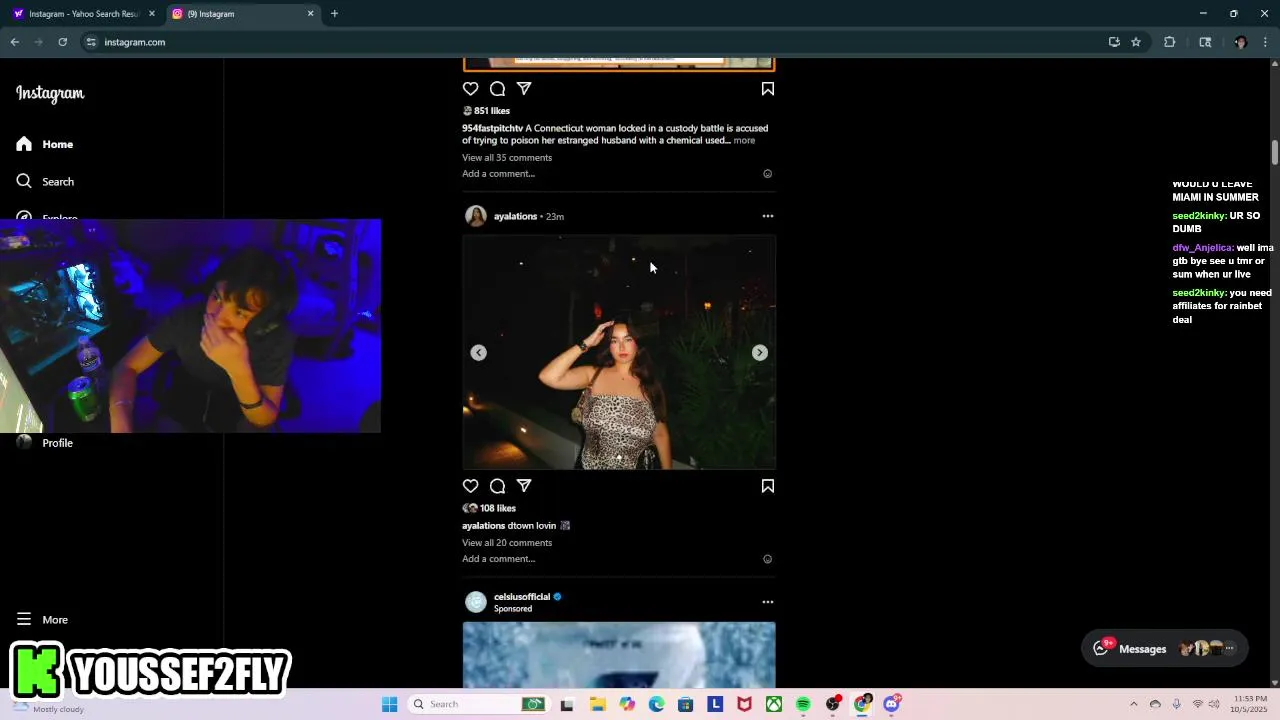
Task: Share the ayalations post via send icon
Action: 524,486
